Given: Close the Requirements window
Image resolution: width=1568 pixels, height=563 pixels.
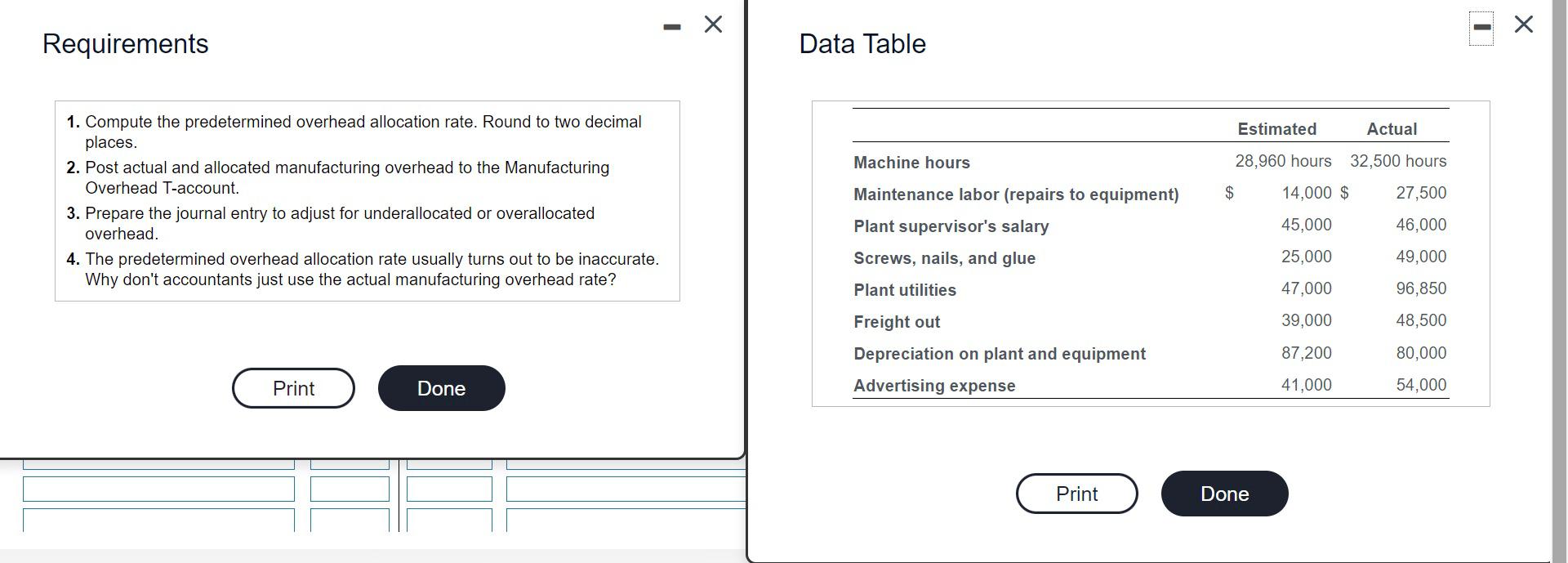Looking at the screenshot, I should coord(711,24).
